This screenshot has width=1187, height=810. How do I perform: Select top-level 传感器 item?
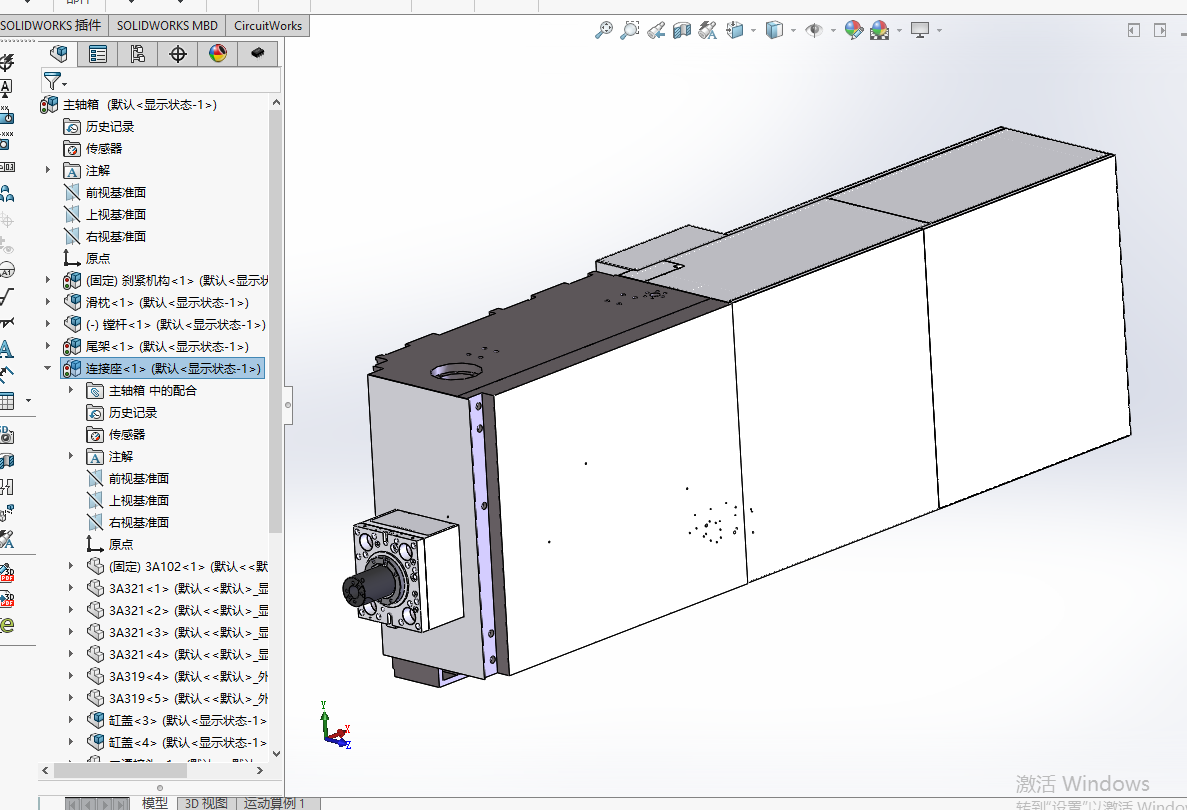pos(93,148)
